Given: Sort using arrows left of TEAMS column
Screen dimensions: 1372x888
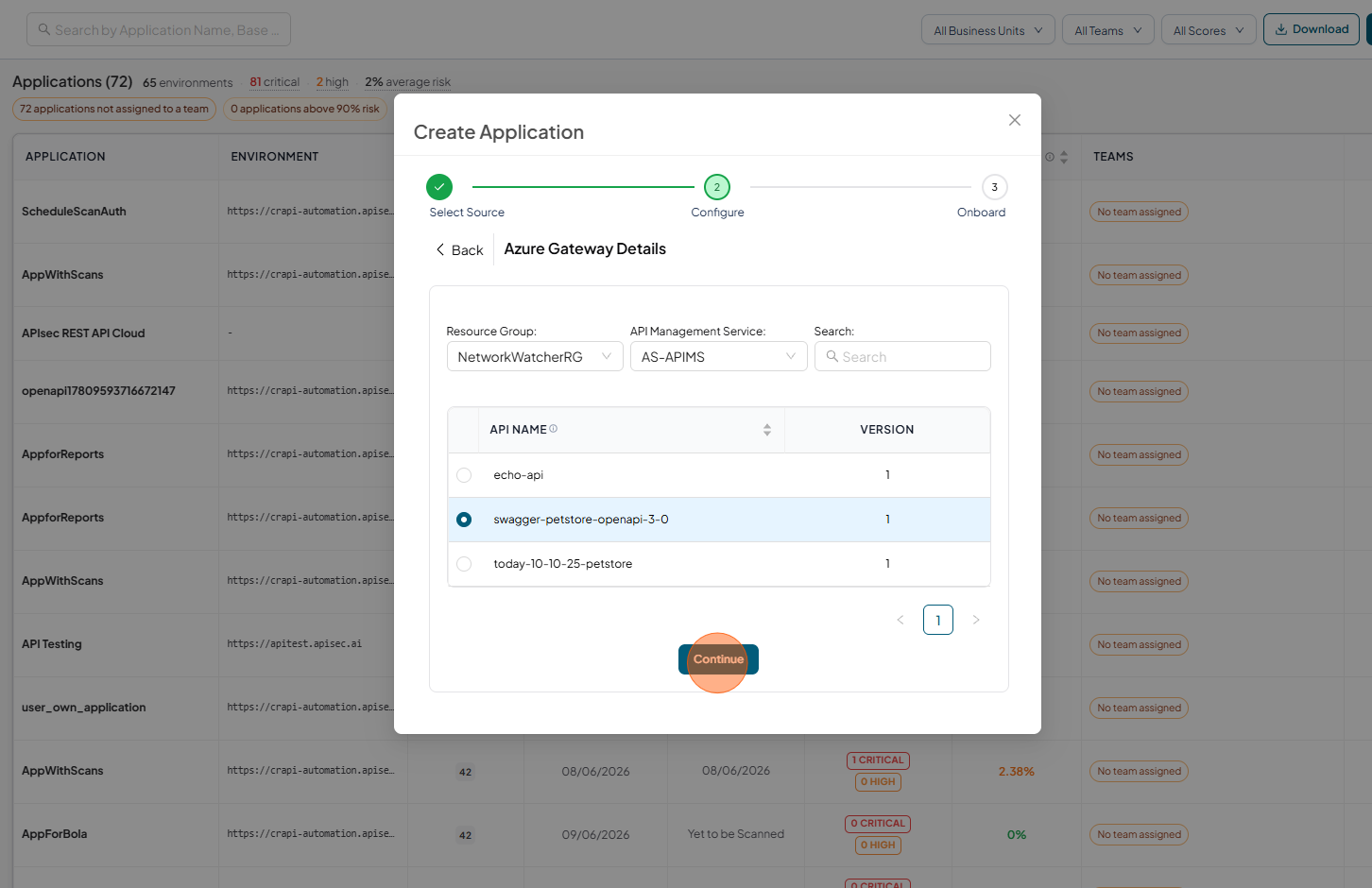Looking at the screenshot, I should 1064,157.
